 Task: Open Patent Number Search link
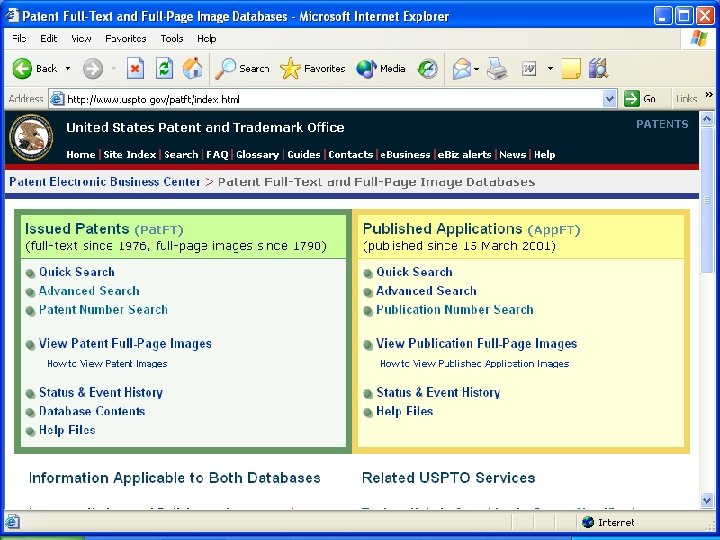[x=103, y=309]
